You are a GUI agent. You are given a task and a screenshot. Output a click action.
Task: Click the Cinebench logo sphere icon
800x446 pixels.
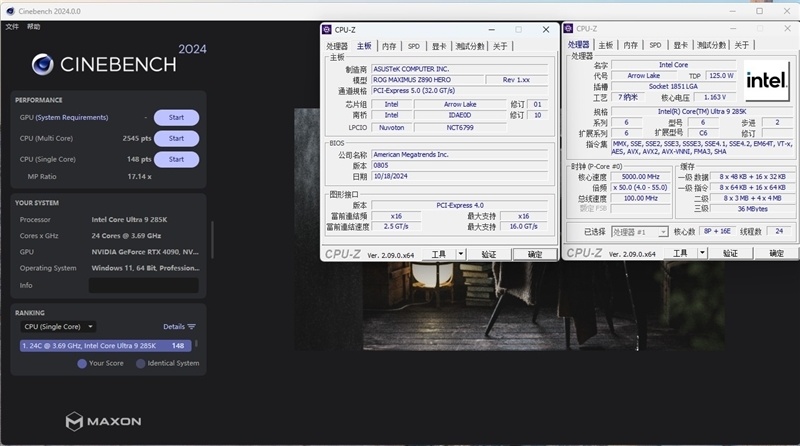[x=42, y=65]
